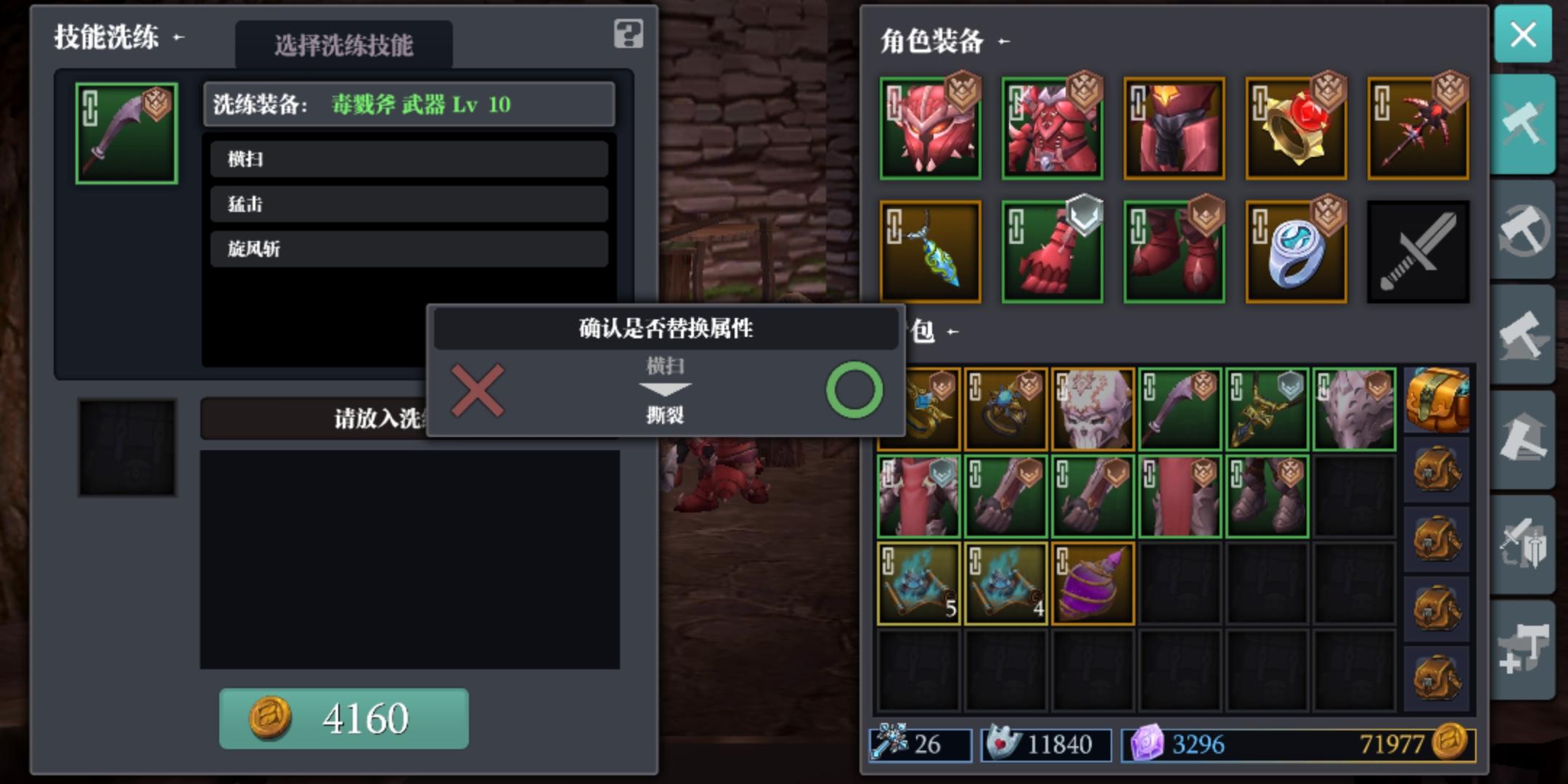Open the first golden backpack tab

(x=1437, y=400)
